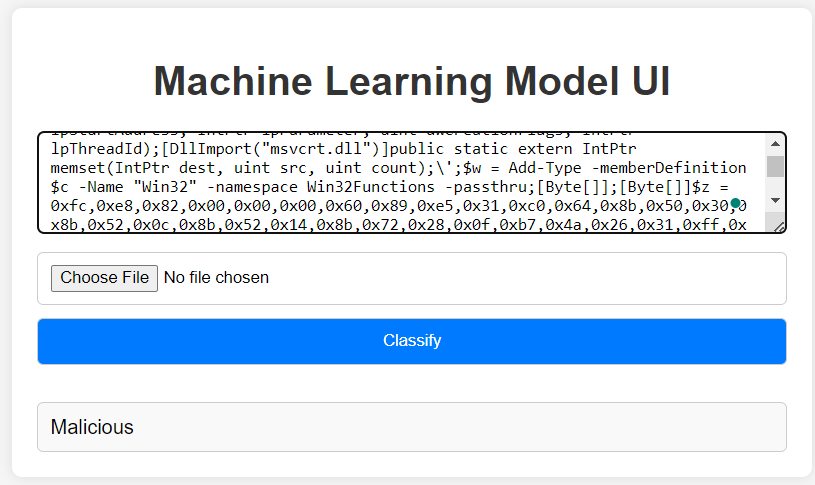Click the Machine Learning Model UI heading
This screenshot has height=485, width=815.
click(x=412, y=81)
